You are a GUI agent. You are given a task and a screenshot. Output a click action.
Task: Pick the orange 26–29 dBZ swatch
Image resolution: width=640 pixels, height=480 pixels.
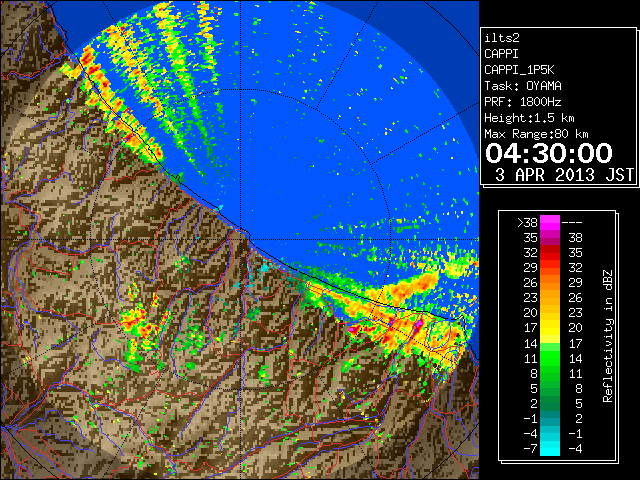550,282
